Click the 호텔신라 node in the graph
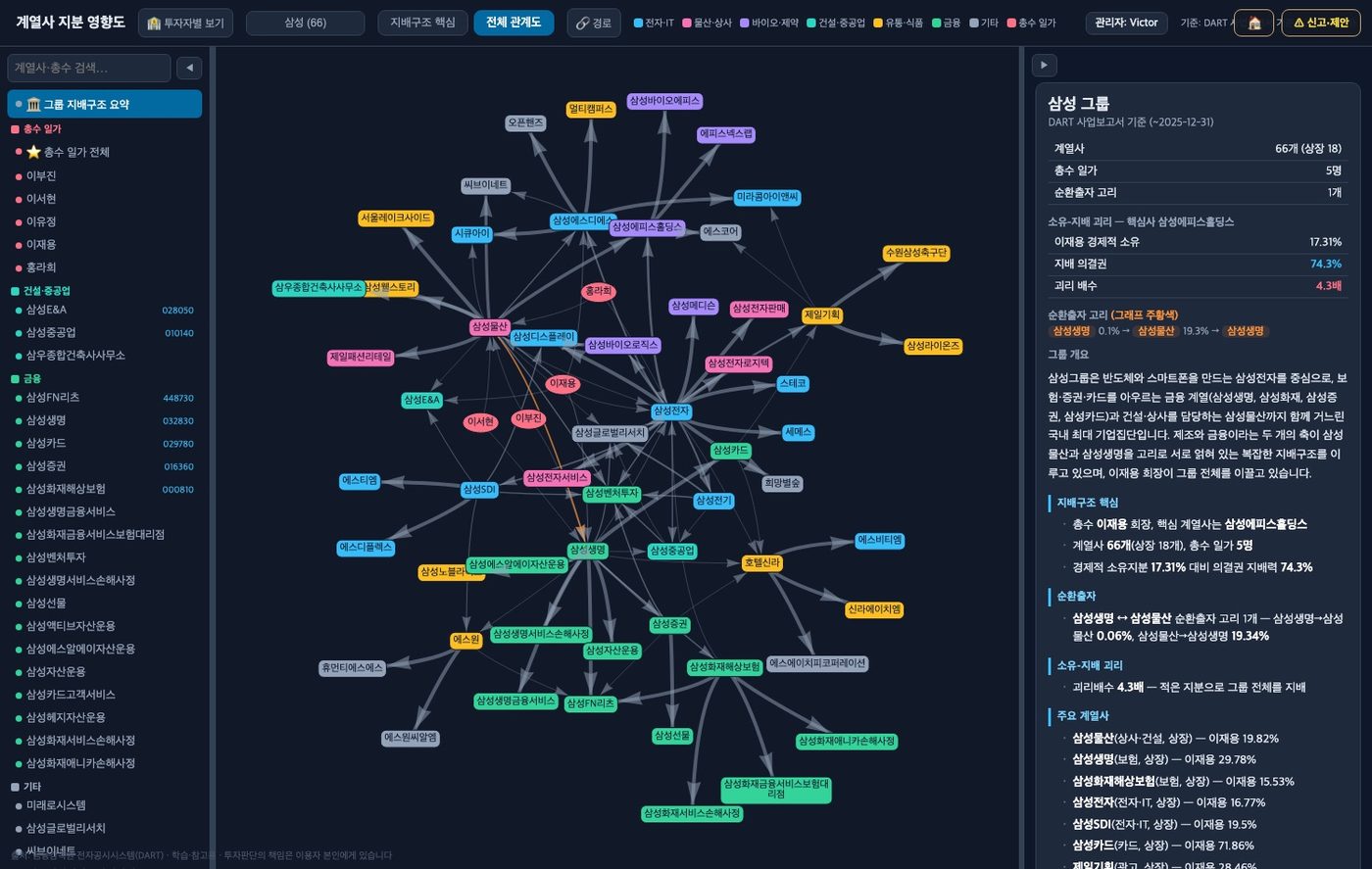Image resolution: width=1372 pixels, height=869 pixels. click(x=761, y=563)
